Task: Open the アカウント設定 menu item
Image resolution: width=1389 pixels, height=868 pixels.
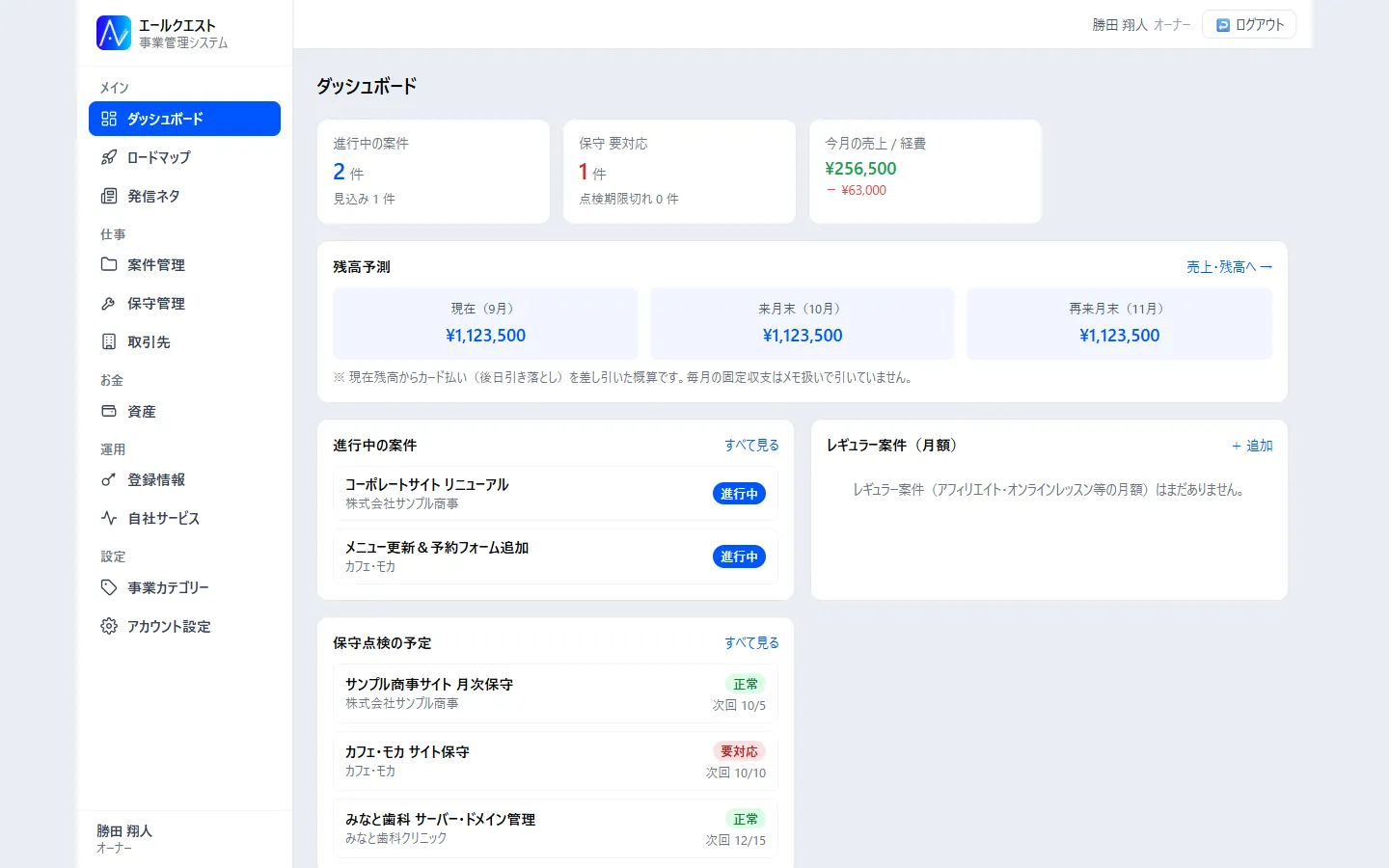Action: 184,626
